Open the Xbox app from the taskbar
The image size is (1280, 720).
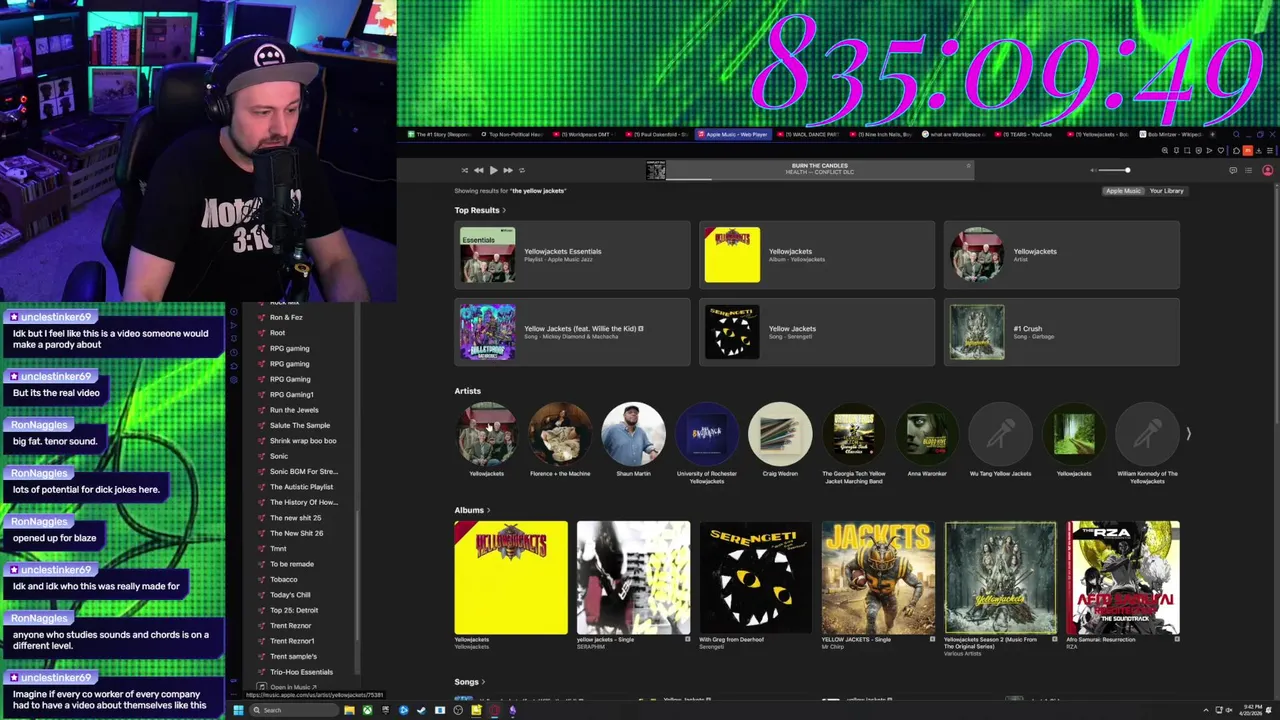point(368,710)
